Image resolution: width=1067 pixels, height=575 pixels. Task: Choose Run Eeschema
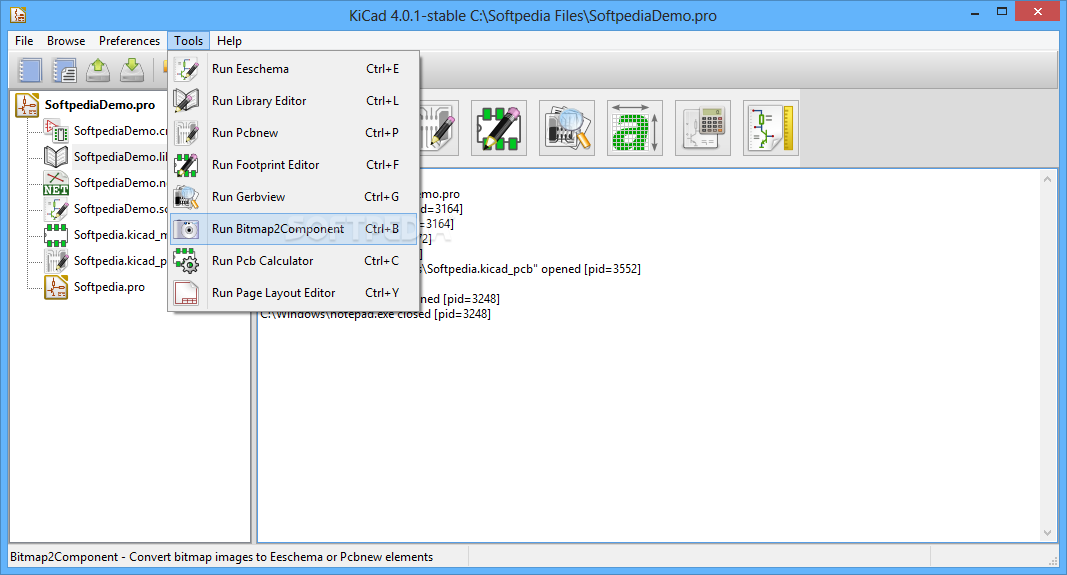point(293,69)
